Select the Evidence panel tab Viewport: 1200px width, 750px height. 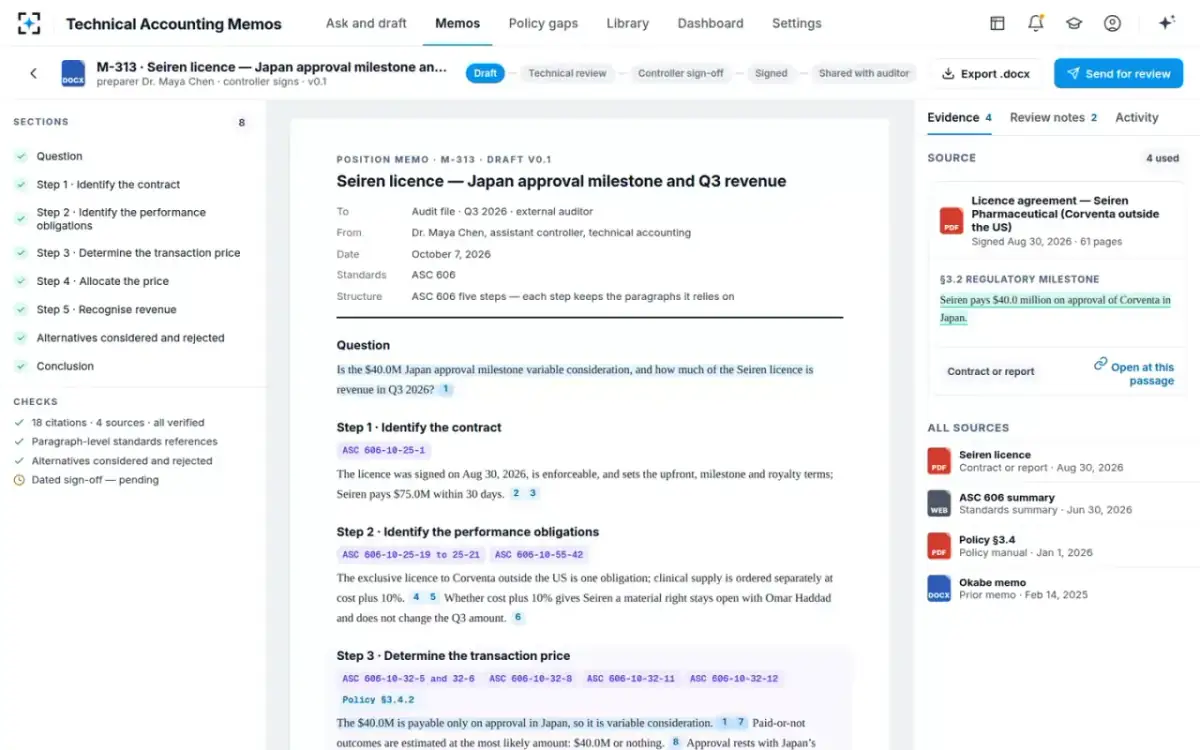pyautogui.click(x=959, y=117)
